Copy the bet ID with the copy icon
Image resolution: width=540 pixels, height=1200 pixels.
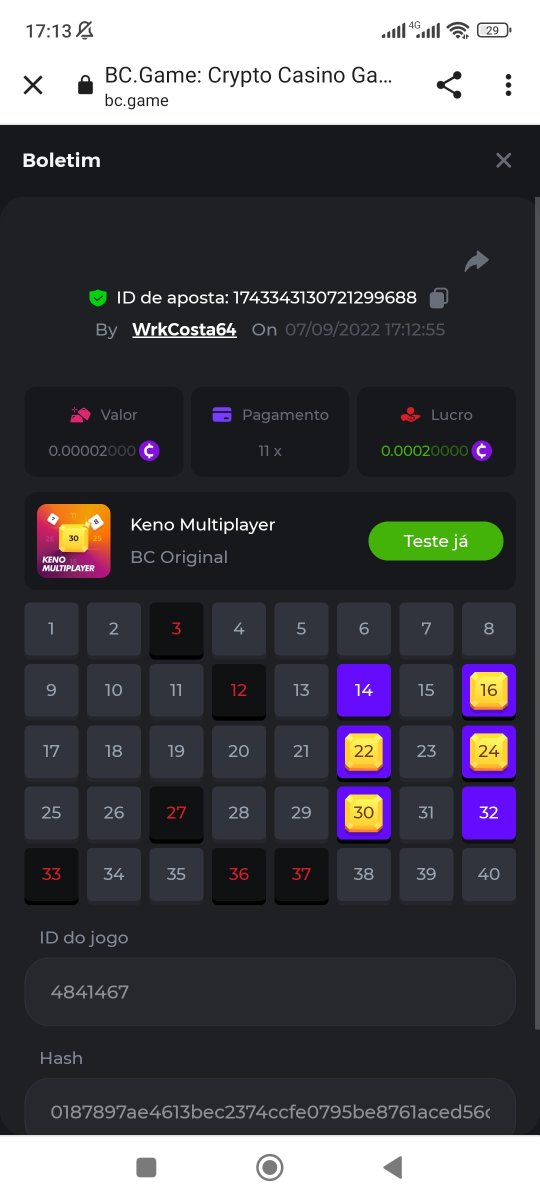click(x=438, y=298)
